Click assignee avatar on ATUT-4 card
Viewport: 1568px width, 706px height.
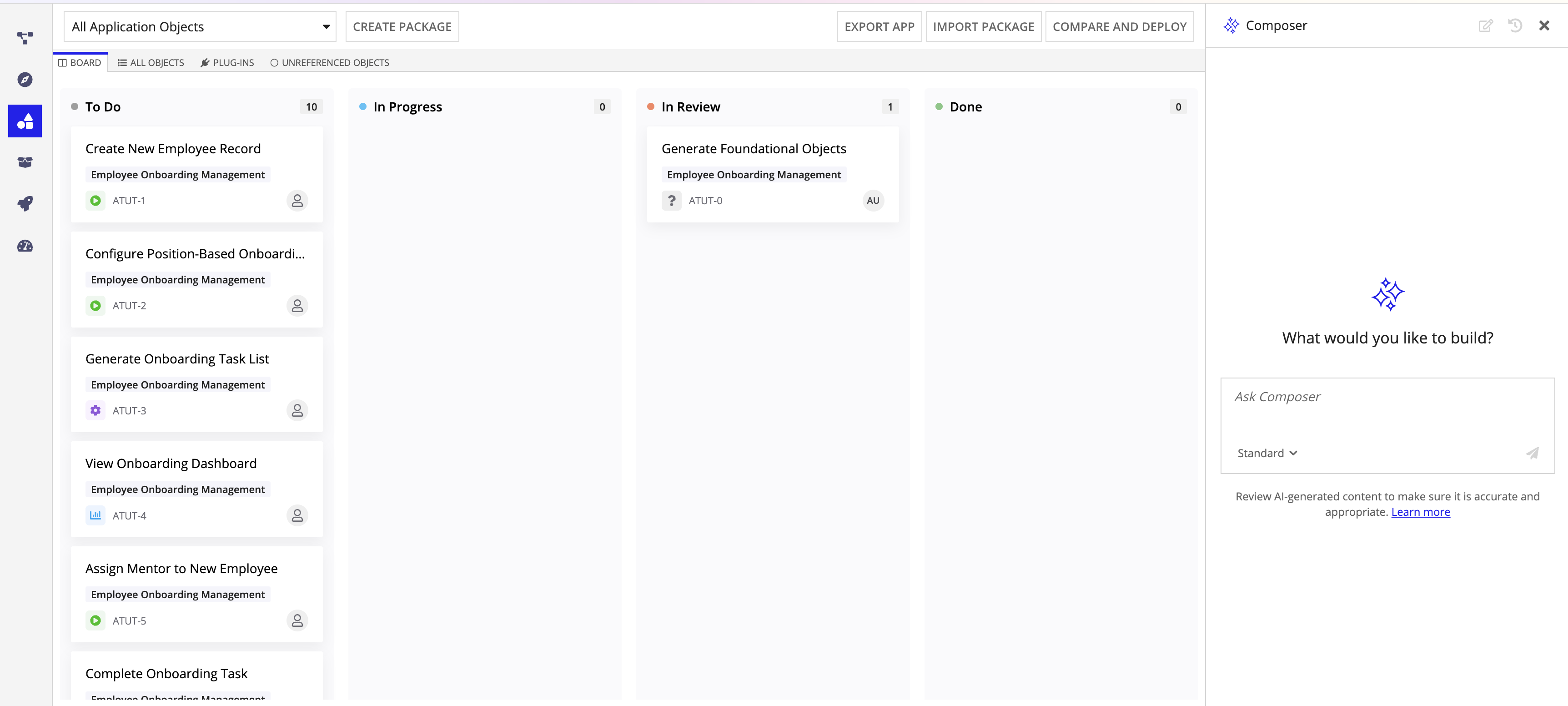point(297,515)
